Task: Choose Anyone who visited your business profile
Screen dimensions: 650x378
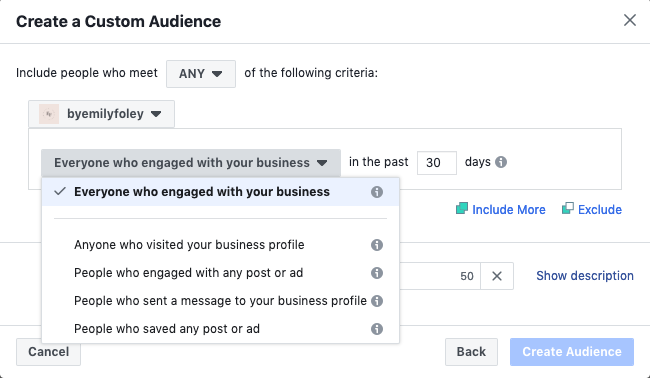Action: 221,245
